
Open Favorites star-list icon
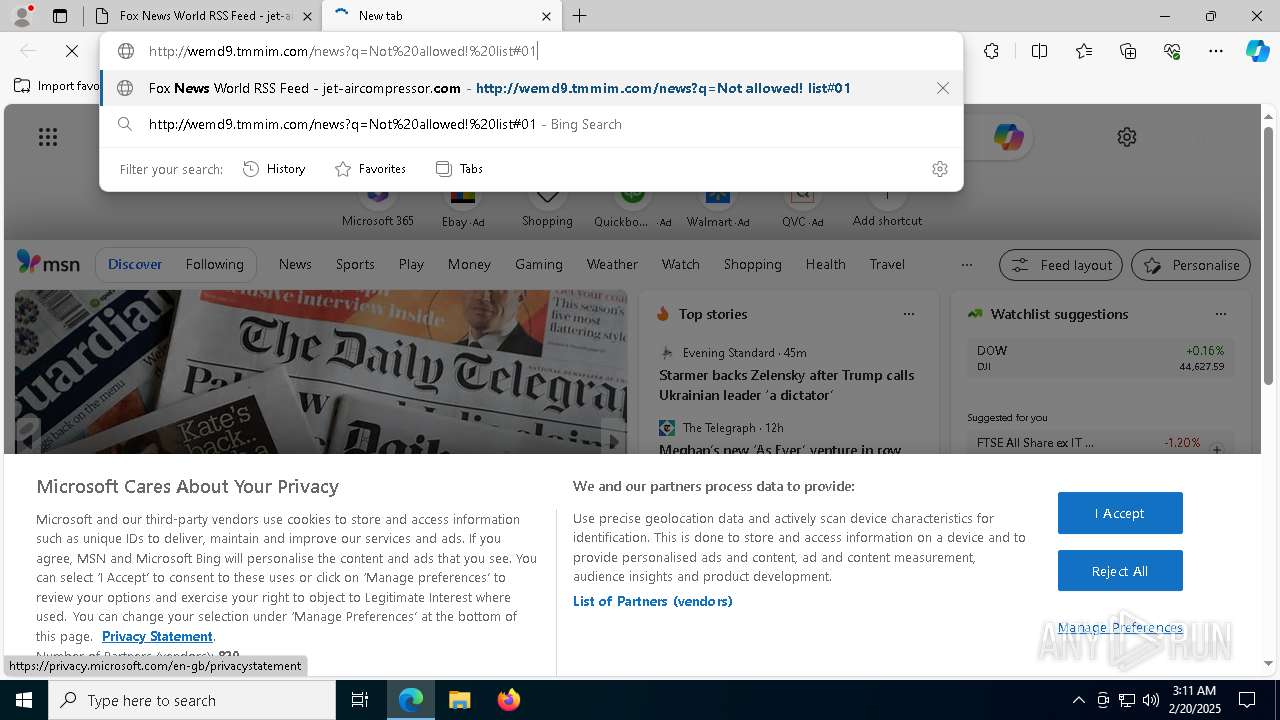point(1084,51)
